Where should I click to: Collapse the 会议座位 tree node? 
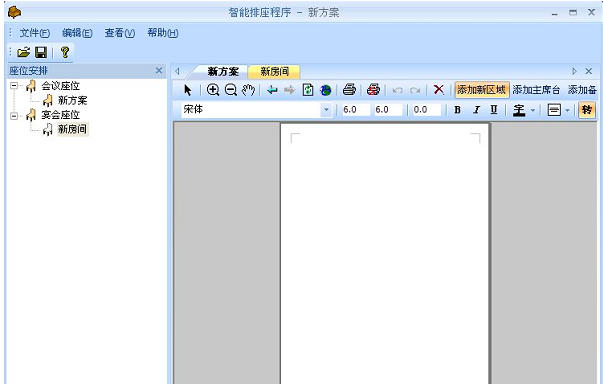coord(14,85)
